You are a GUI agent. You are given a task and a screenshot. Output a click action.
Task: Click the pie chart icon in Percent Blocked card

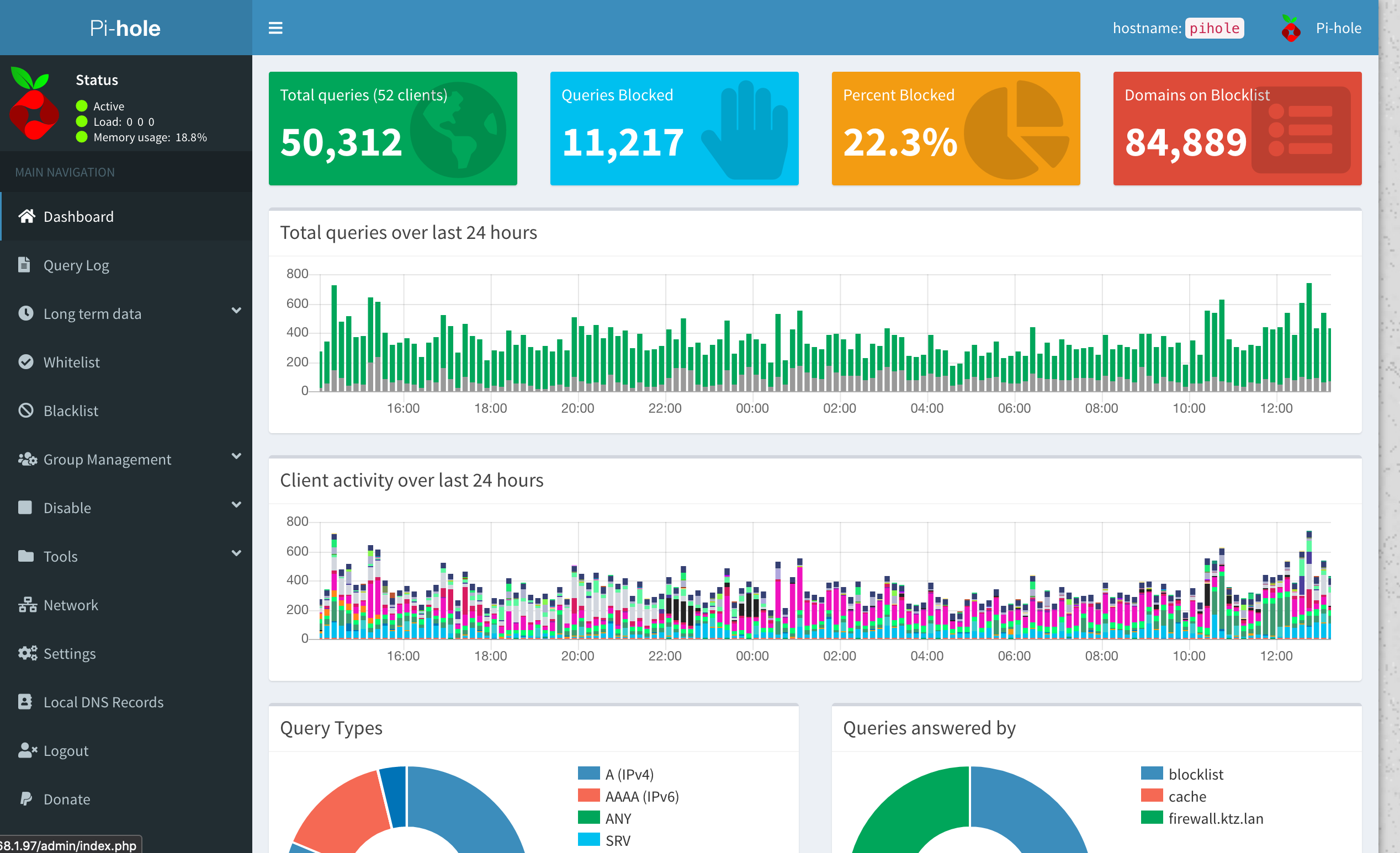(1016, 130)
